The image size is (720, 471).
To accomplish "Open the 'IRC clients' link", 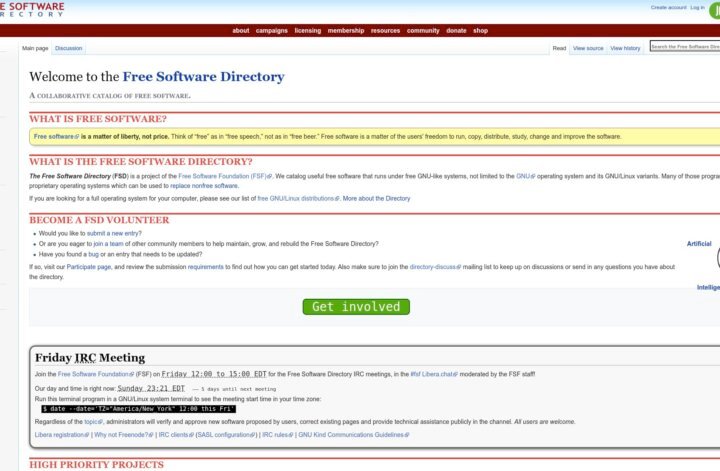I will tap(176, 435).
